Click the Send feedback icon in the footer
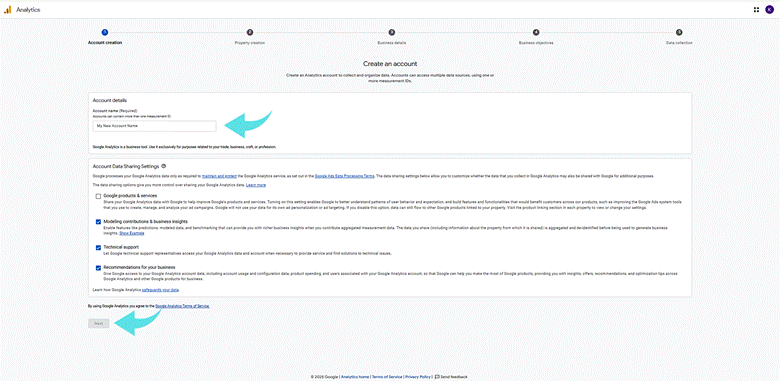Screen dimensions: 780x381 (437, 377)
